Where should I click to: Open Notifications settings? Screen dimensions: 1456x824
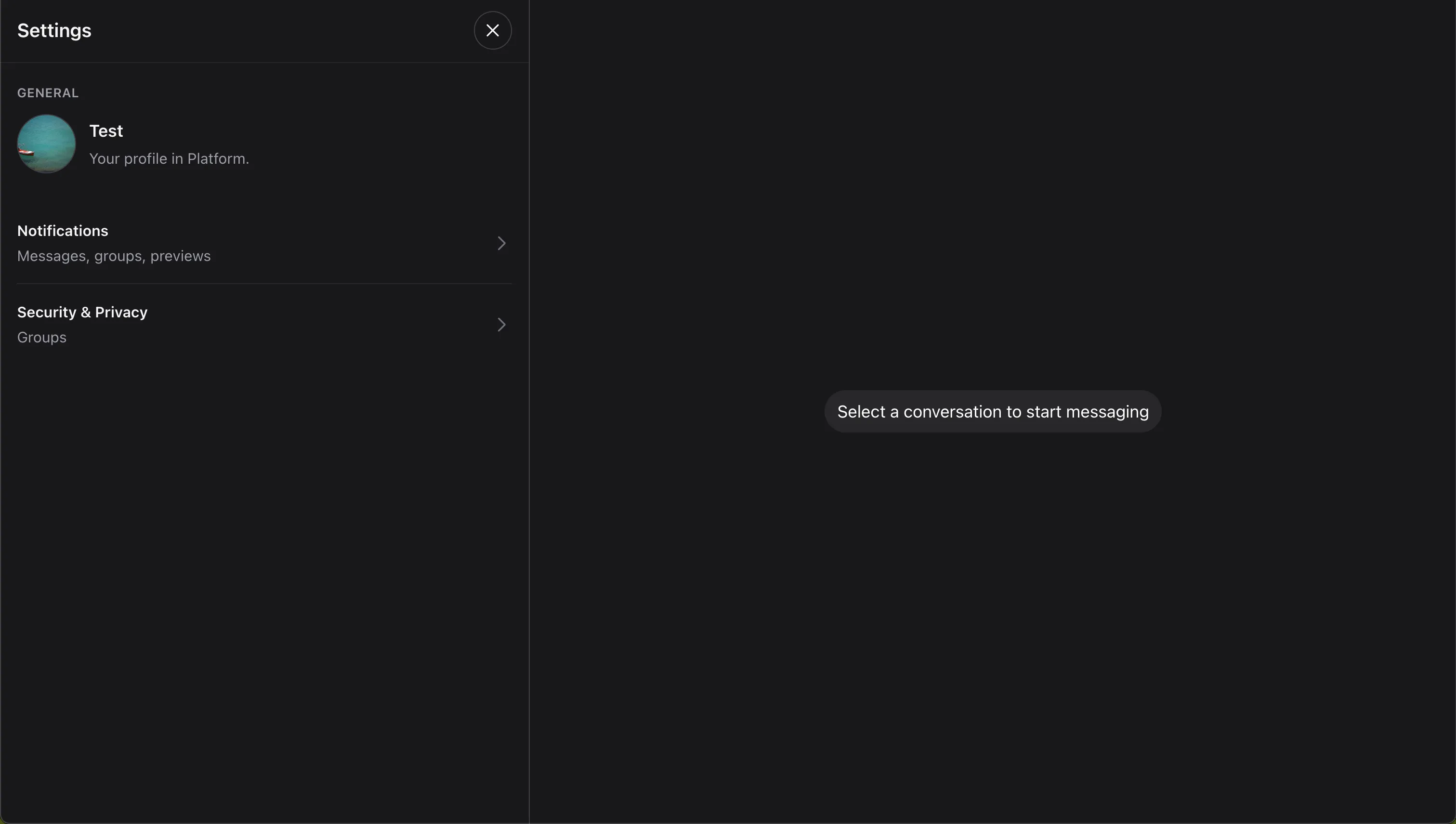click(x=264, y=243)
